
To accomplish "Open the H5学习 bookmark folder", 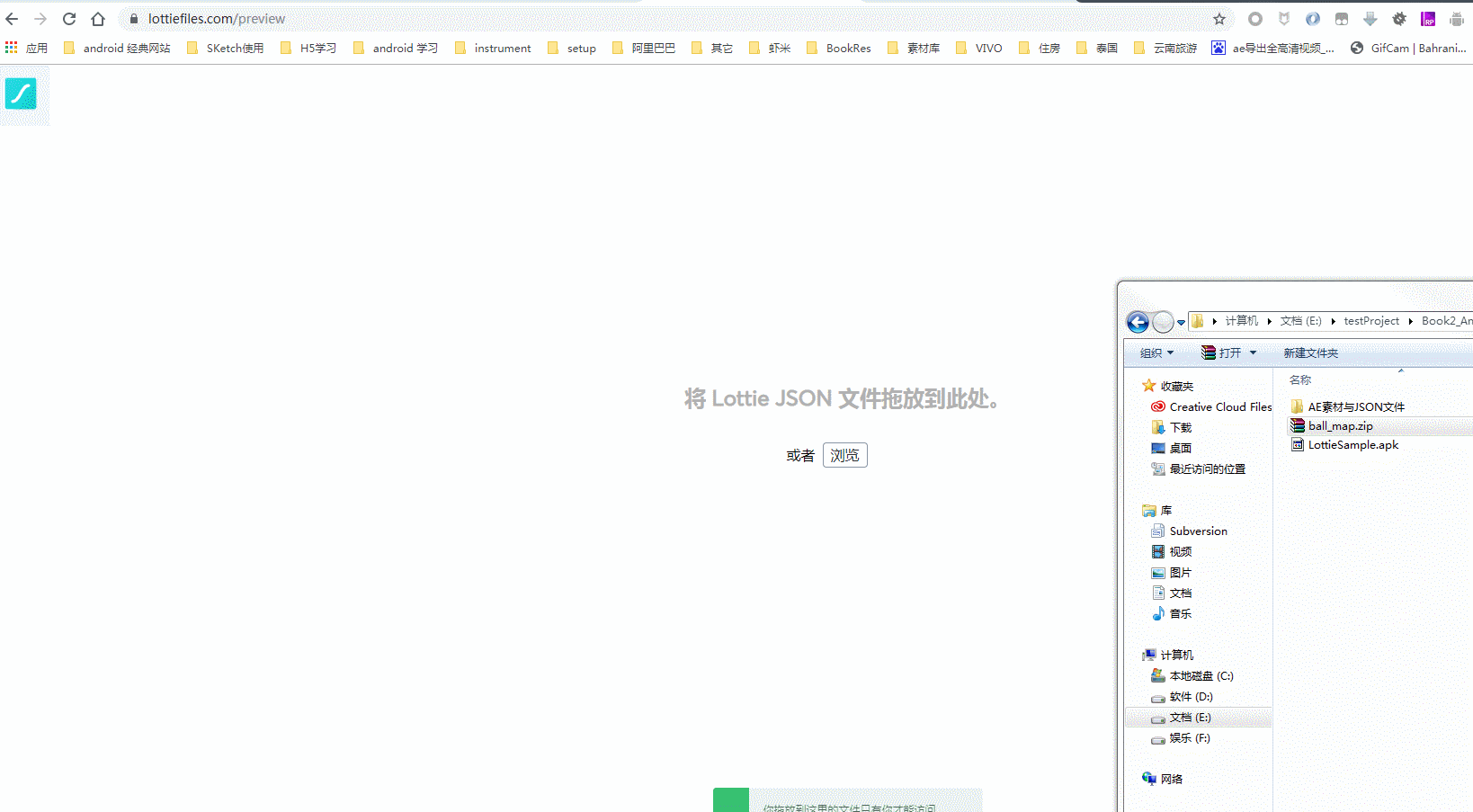I will click(x=308, y=48).
